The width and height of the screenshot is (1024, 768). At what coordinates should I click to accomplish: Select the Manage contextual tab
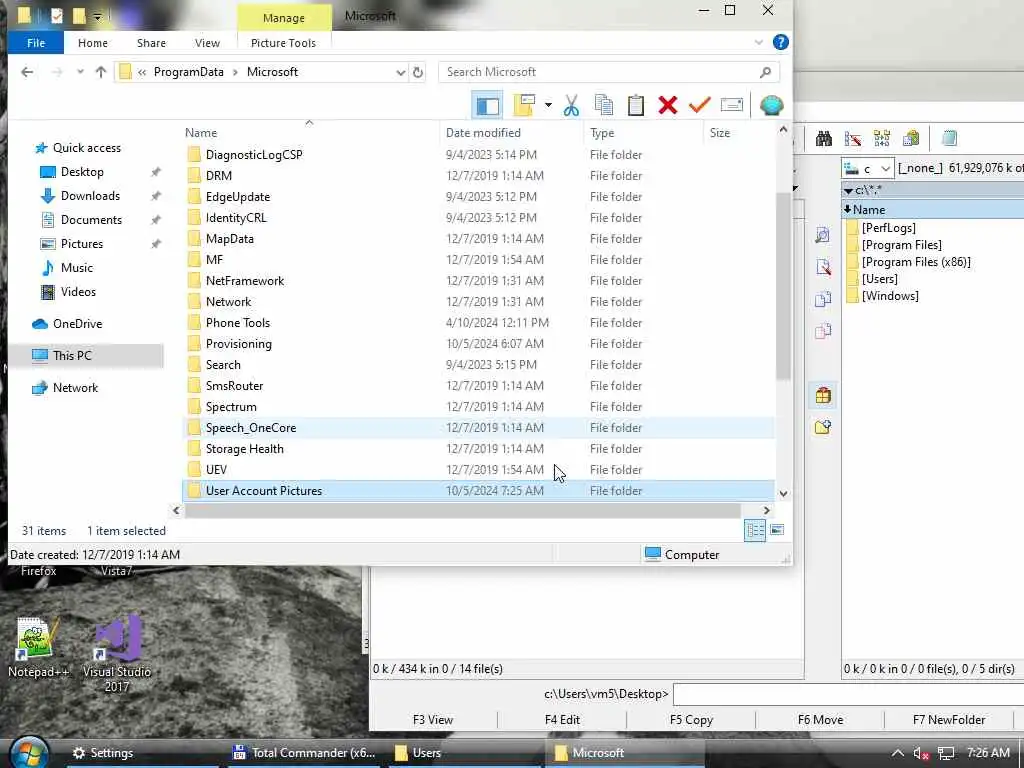pyautogui.click(x=283, y=18)
